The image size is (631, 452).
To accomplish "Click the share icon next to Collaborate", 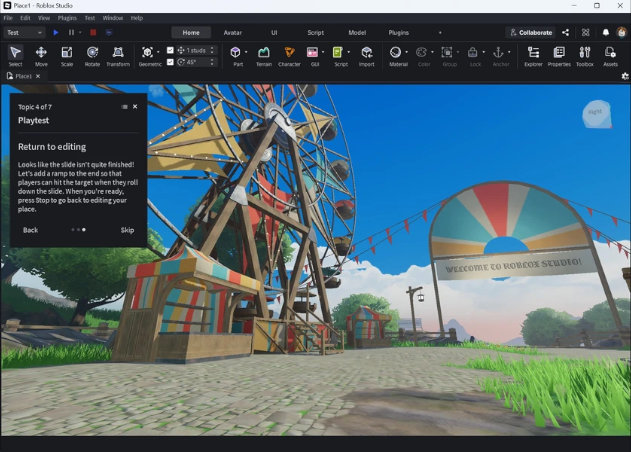I will [x=565, y=33].
